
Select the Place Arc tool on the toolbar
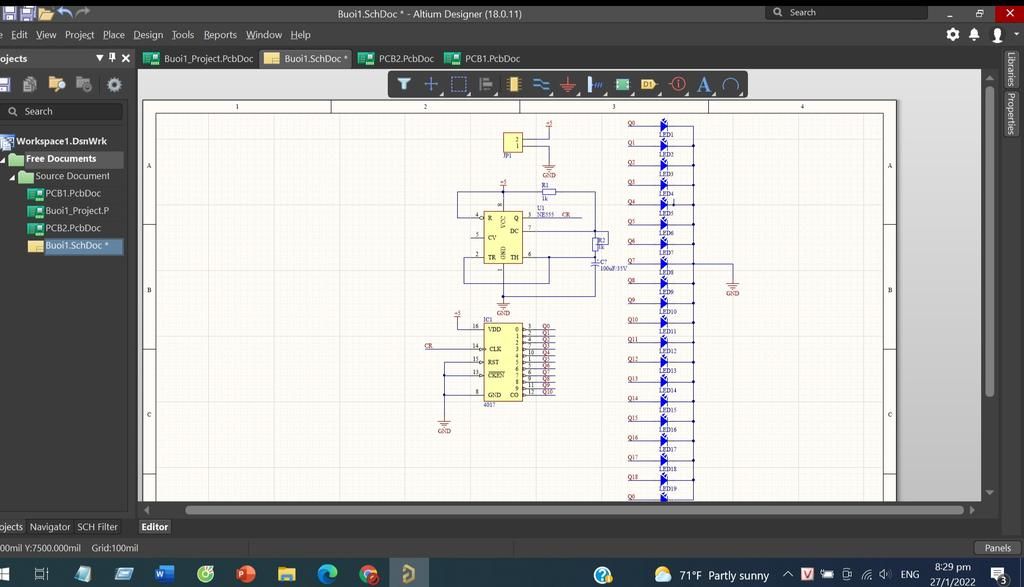(x=732, y=84)
